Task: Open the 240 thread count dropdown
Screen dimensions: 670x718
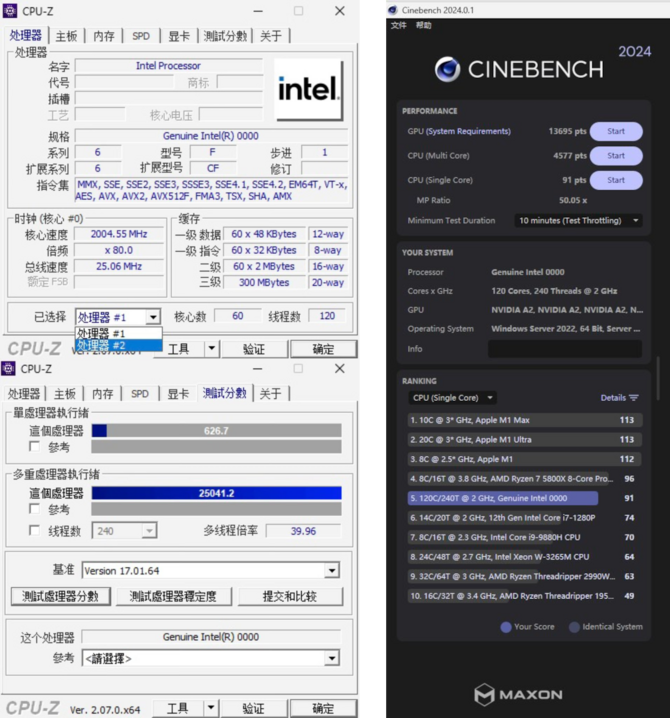Action: coord(149,531)
